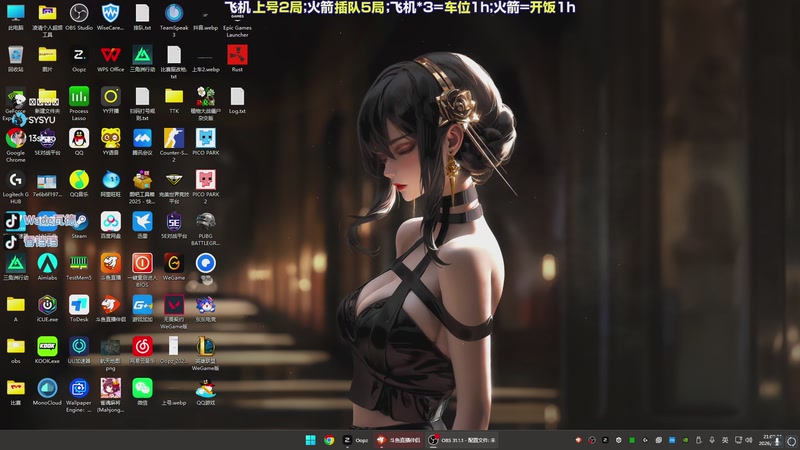
Task: Launch the Wallpaper Engine desktop shortcut
Action: coord(79,395)
